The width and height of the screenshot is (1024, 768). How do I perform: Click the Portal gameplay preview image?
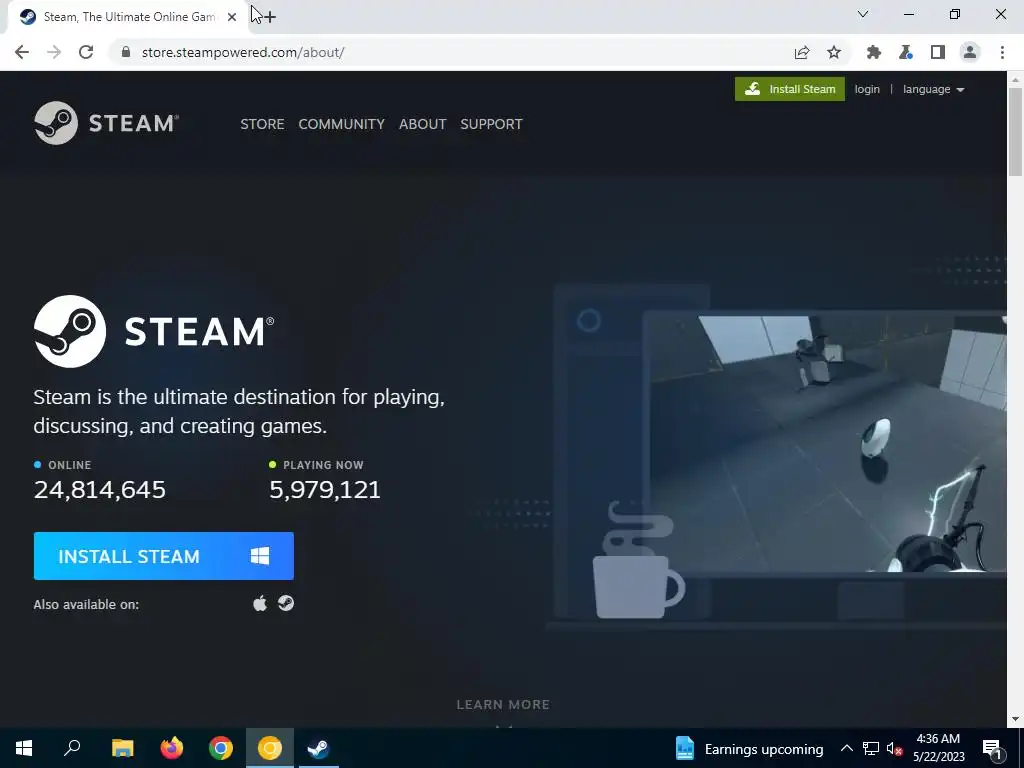click(x=827, y=444)
